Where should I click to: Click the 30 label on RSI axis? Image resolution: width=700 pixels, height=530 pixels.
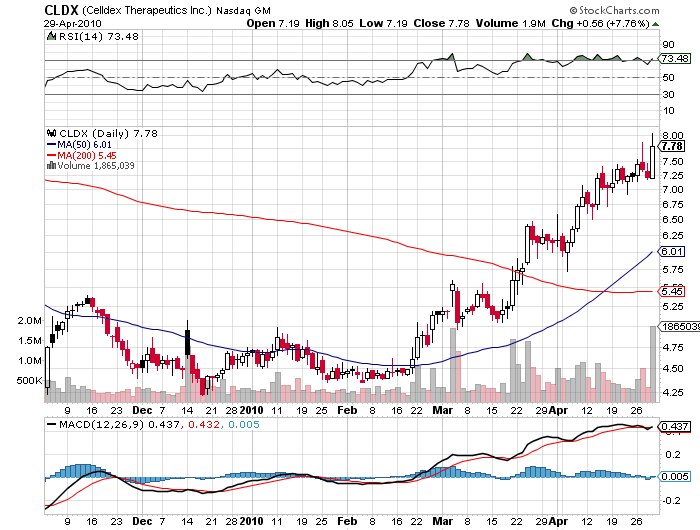(668, 94)
